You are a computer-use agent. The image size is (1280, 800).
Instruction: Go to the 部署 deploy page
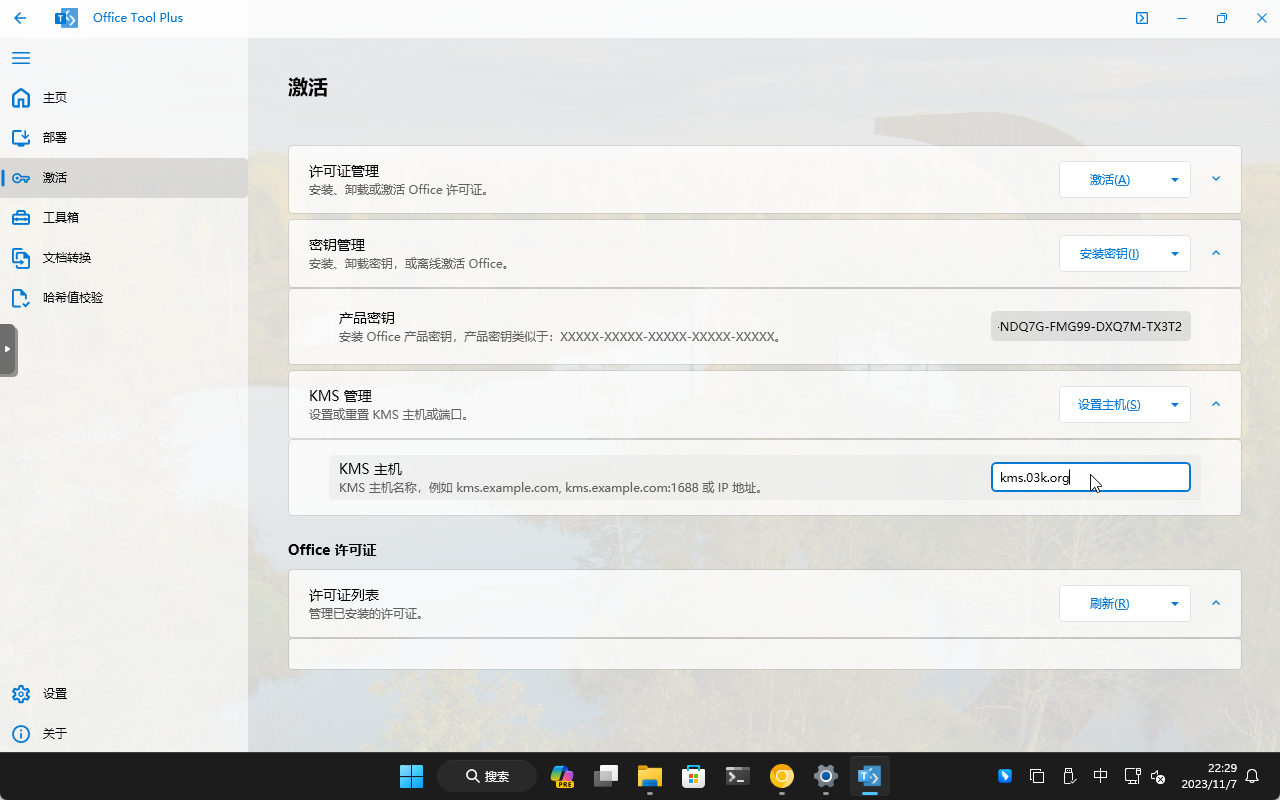(x=55, y=138)
